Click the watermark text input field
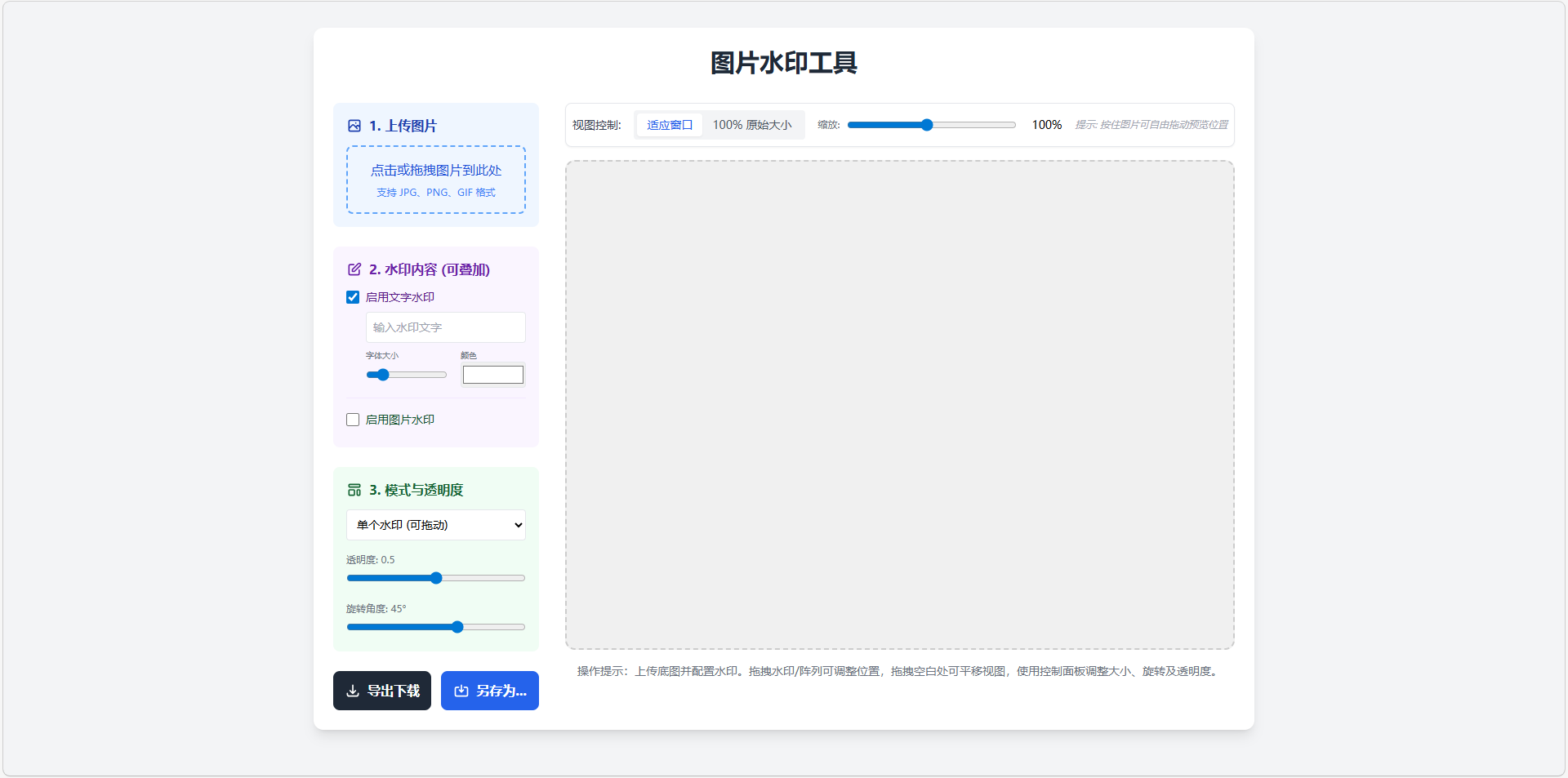The image size is (1568, 778). tap(445, 327)
